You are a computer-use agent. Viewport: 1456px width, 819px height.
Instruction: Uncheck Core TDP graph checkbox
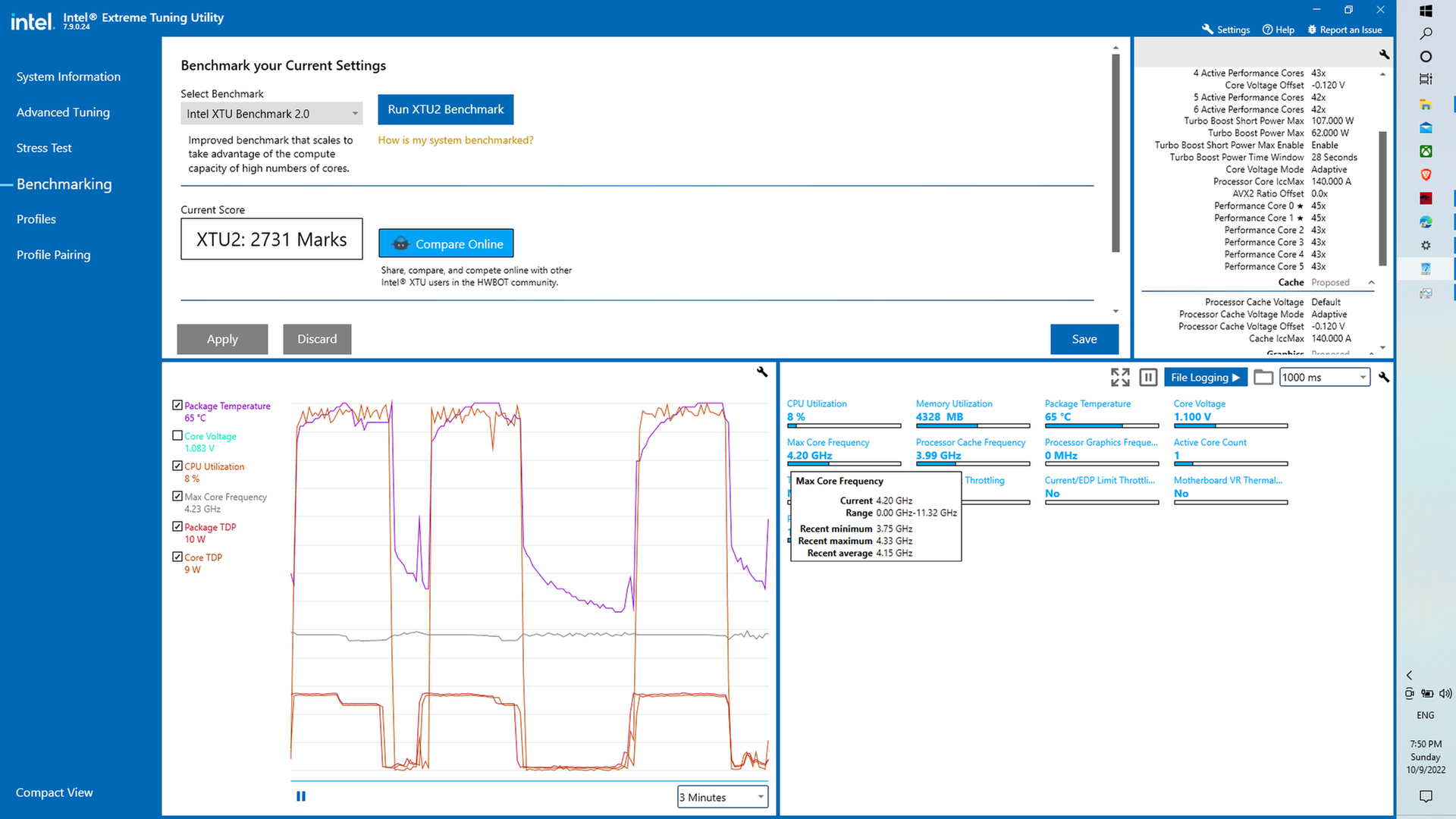click(x=177, y=557)
